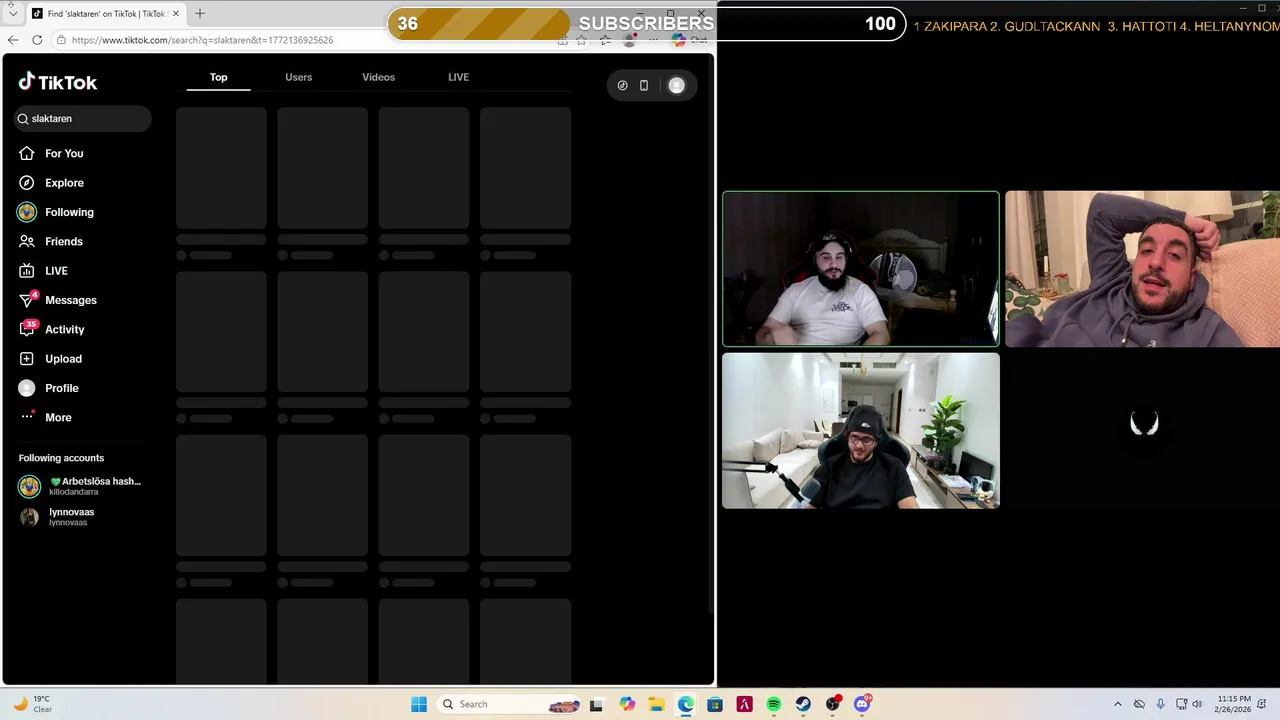Open Task View on the taskbar
1280x720 pixels.
(x=596, y=704)
